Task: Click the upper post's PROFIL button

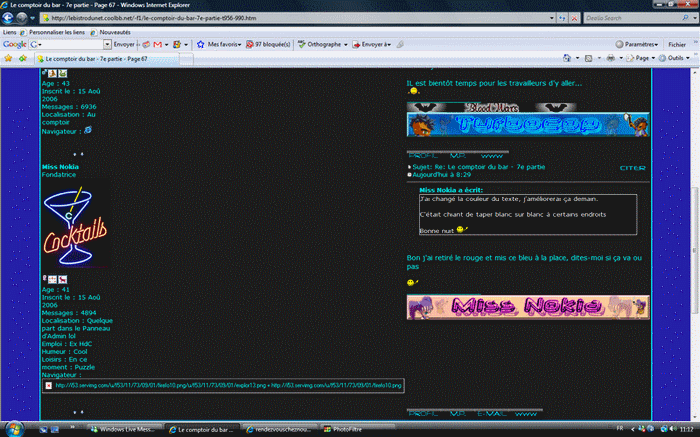Action: 422,156
